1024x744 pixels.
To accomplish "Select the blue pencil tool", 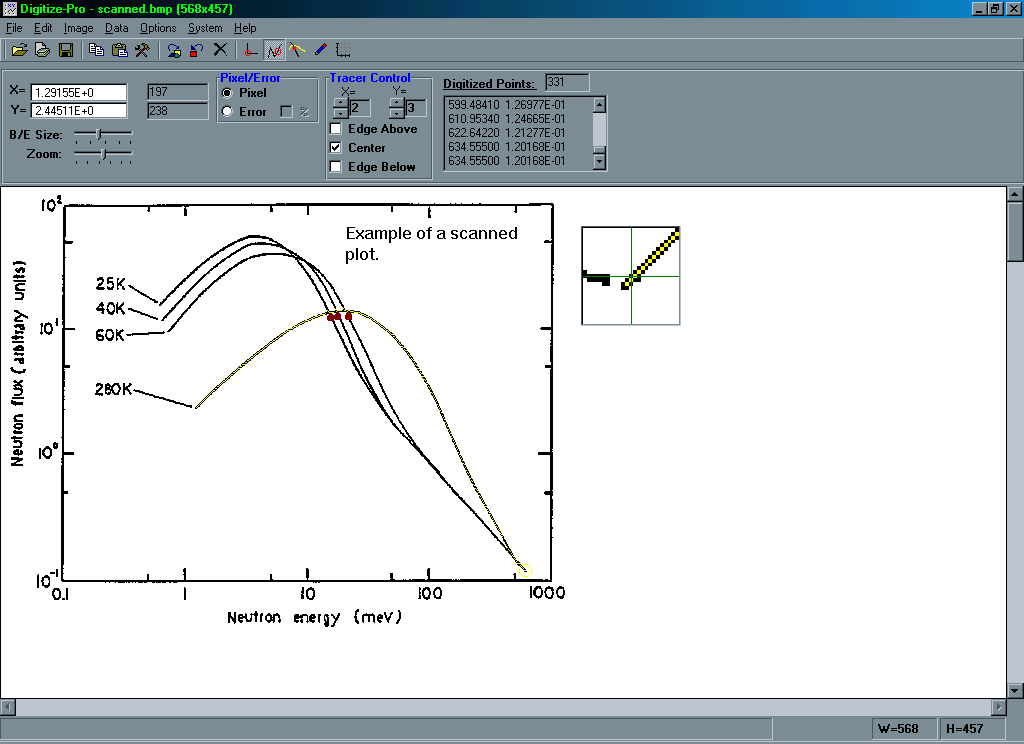I will tap(320, 49).
